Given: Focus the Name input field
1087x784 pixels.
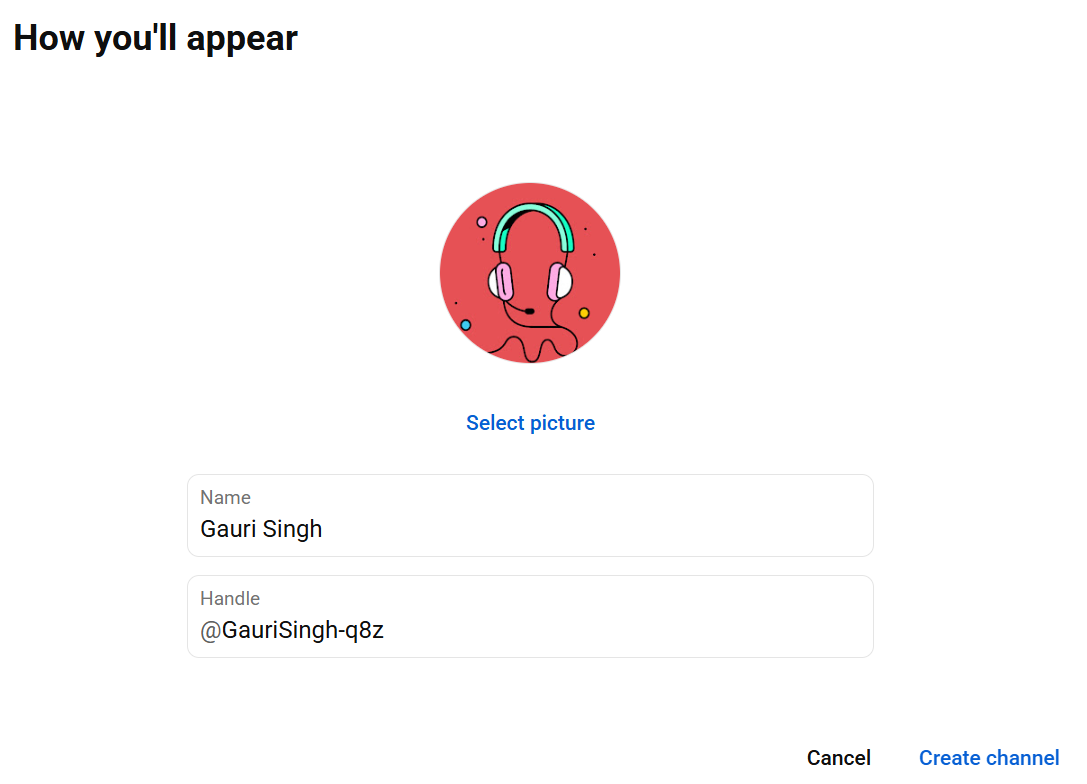Looking at the screenshot, I should point(530,515).
